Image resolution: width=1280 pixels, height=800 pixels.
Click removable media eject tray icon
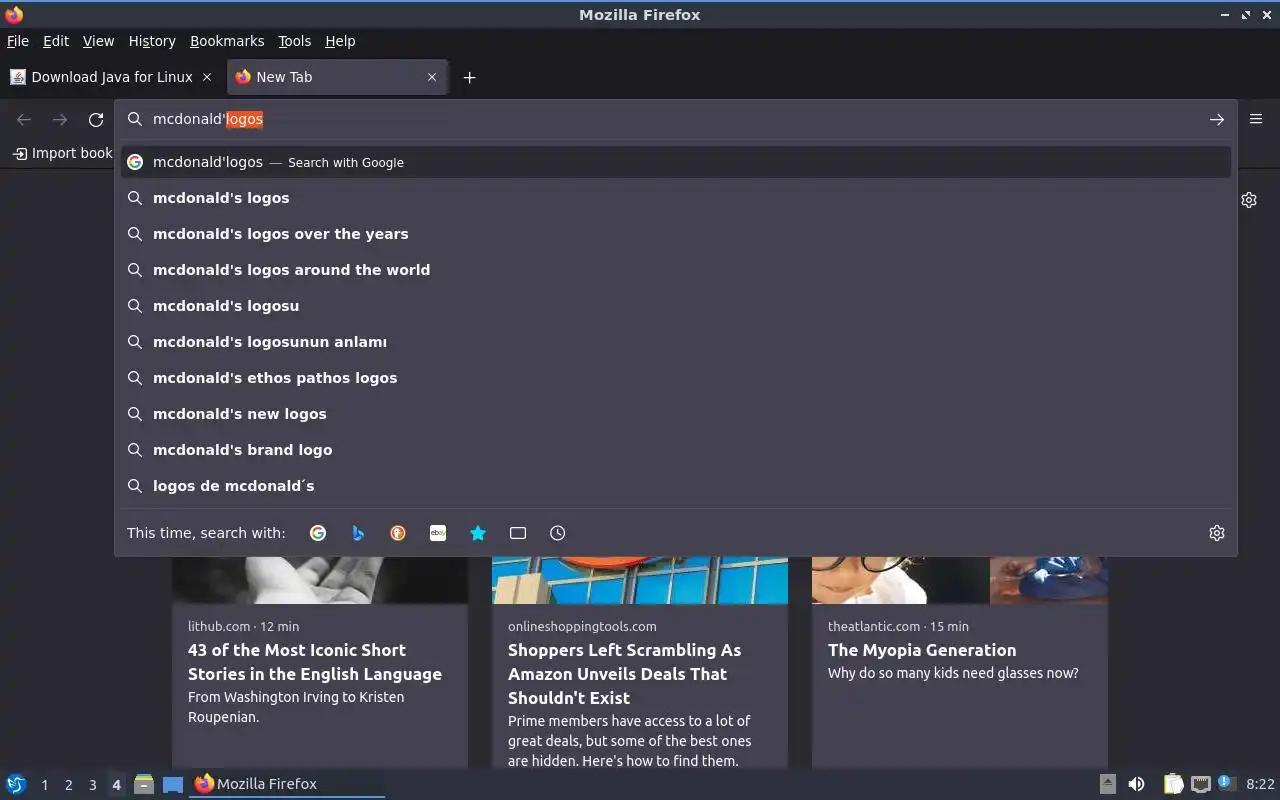tap(1108, 784)
